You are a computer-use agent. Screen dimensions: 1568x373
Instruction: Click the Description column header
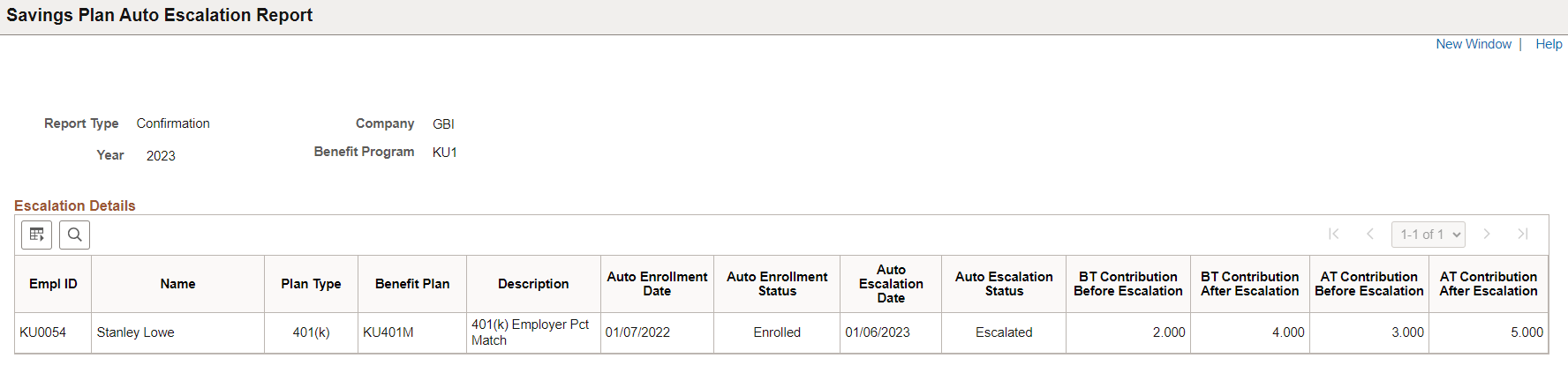[533, 284]
